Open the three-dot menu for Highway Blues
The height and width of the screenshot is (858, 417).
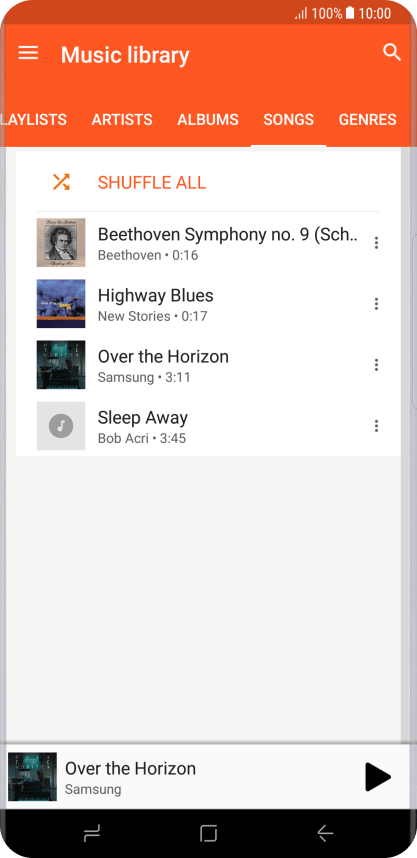(x=376, y=304)
